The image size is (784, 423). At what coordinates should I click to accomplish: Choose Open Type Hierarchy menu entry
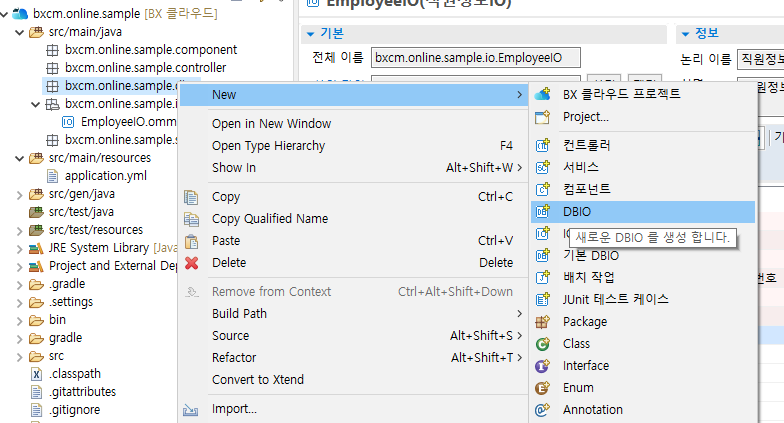pos(268,146)
